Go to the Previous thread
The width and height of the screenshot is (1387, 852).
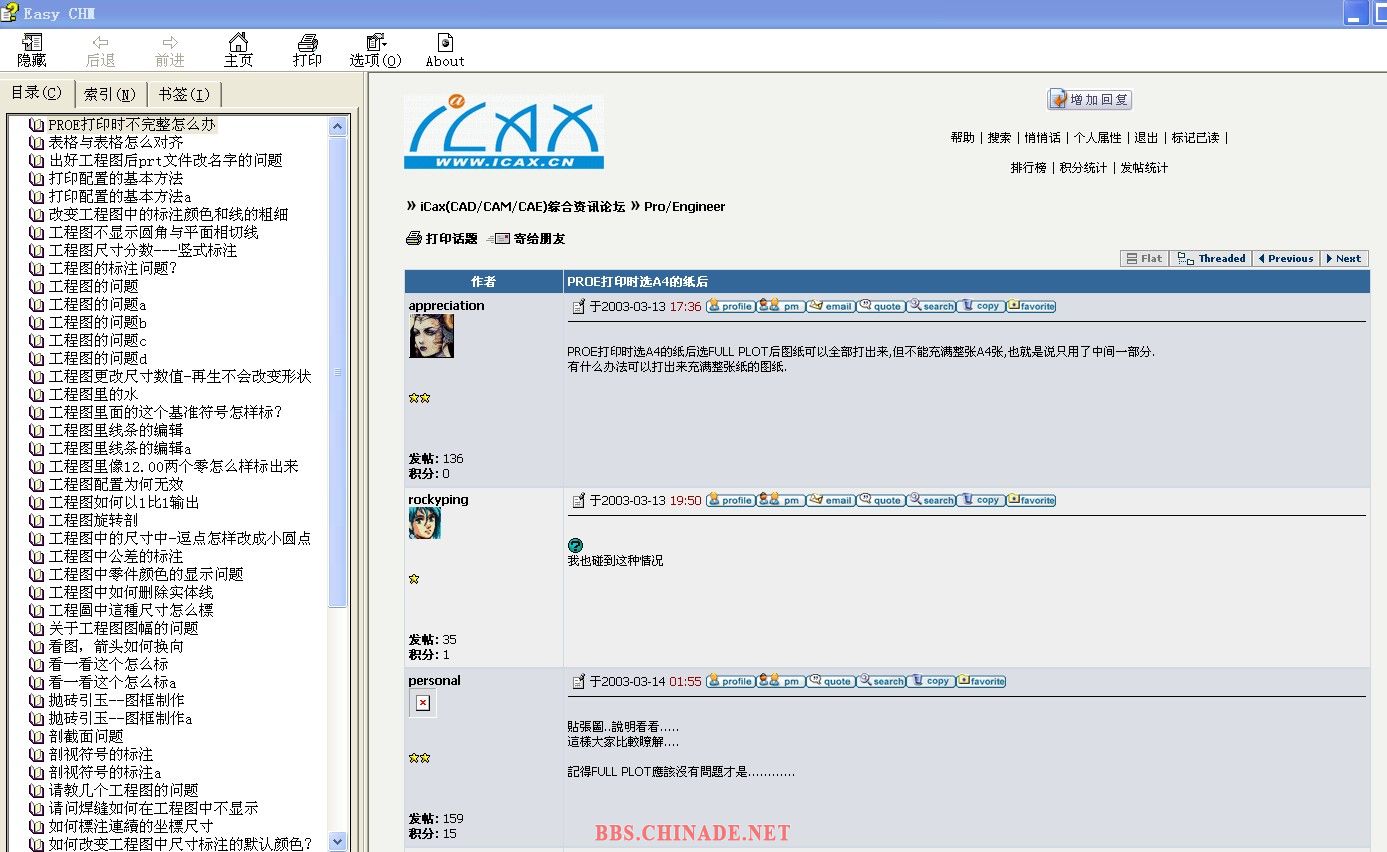(1286, 258)
